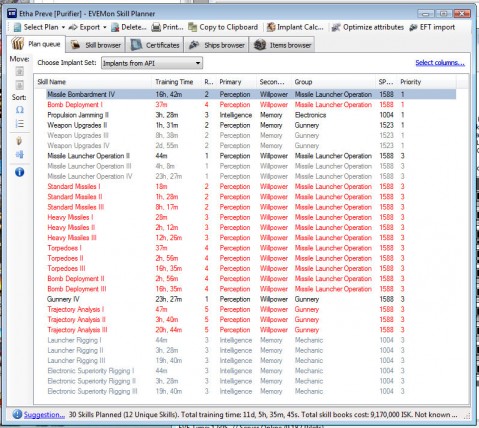Open the Choose Implant Set combo box
The image size is (479, 428).
click(152, 63)
